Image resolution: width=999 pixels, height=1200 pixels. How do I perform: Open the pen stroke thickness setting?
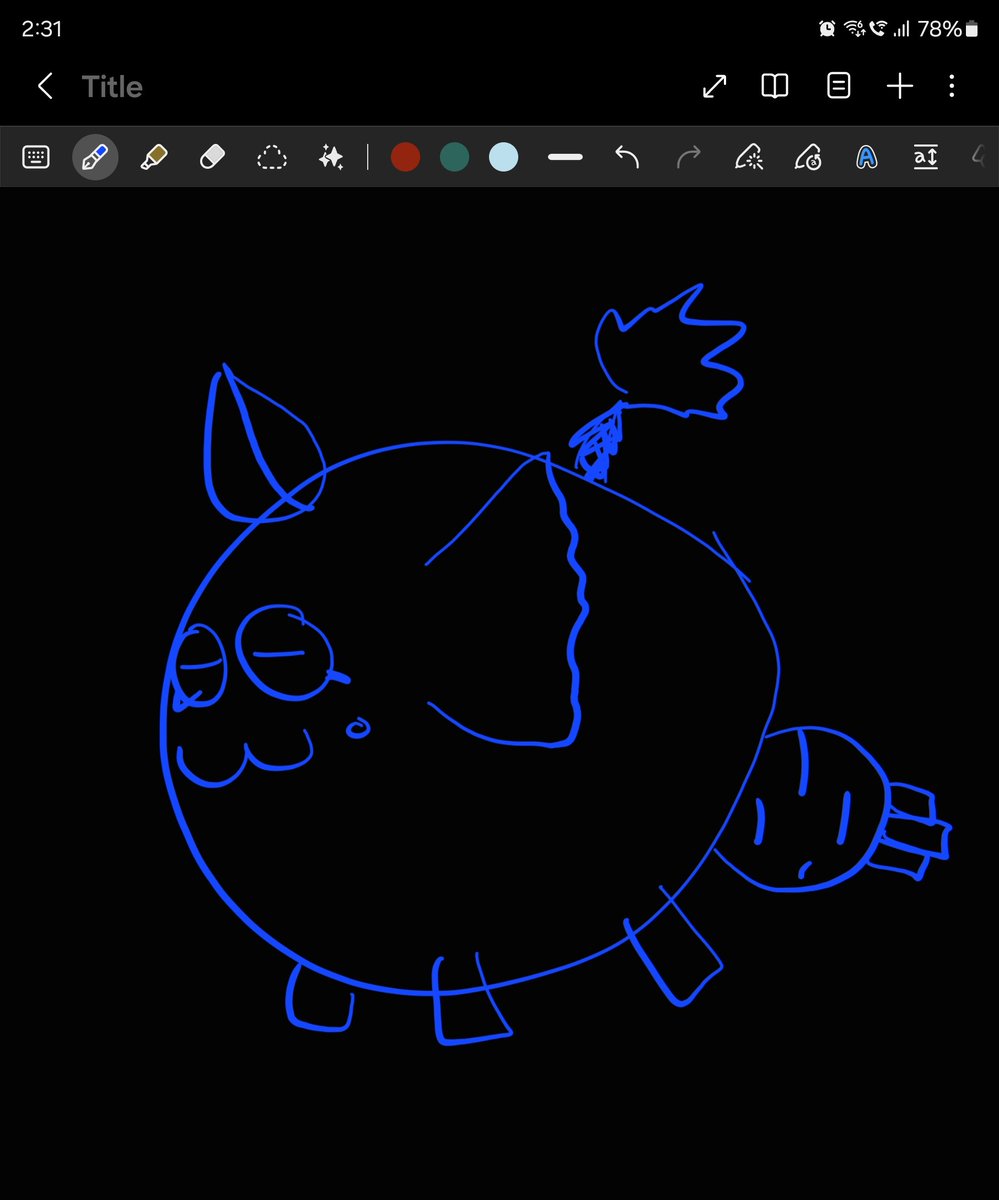(x=565, y=157)
